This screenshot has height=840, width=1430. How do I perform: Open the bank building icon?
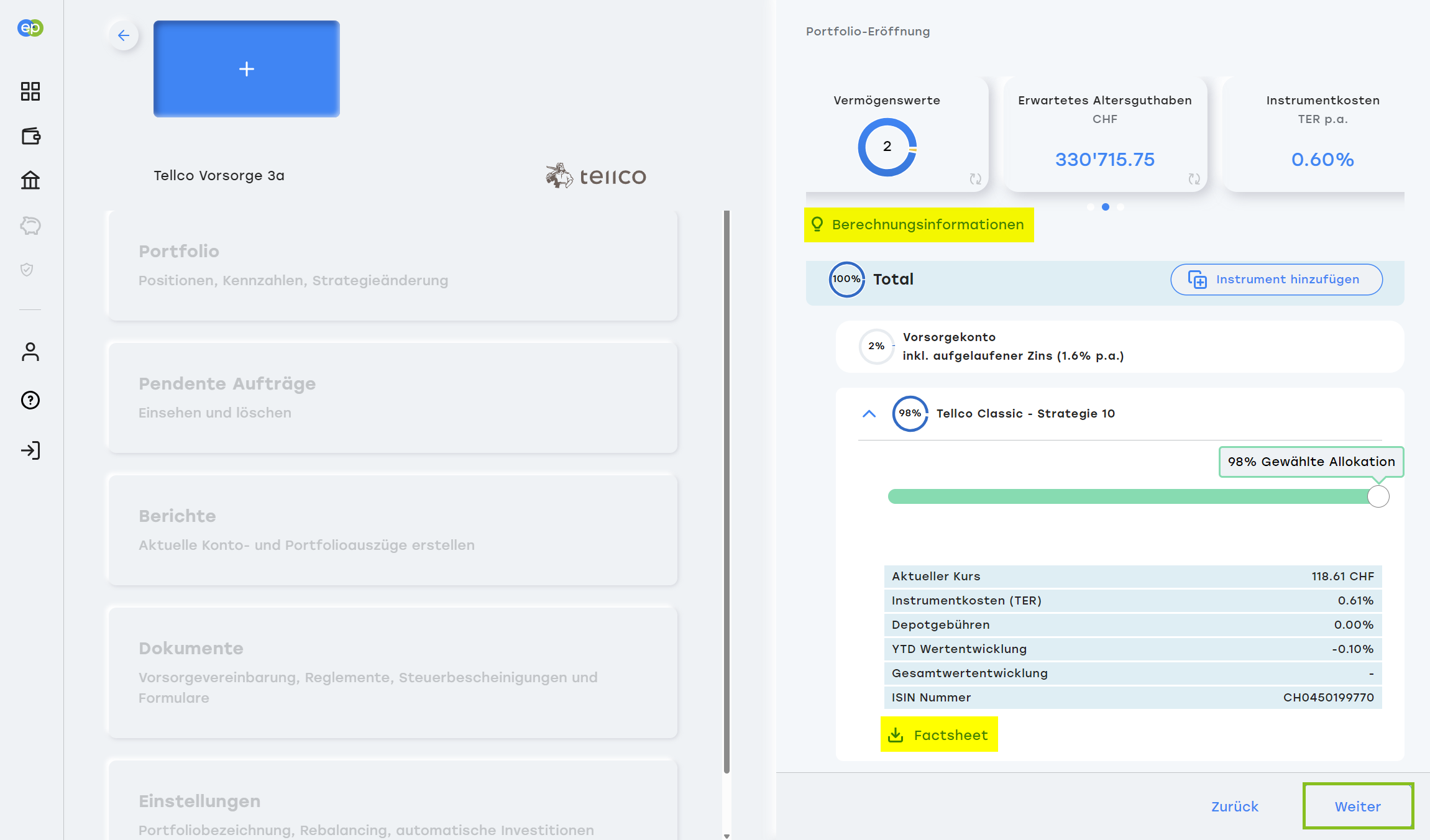click(x=30, y=181)
